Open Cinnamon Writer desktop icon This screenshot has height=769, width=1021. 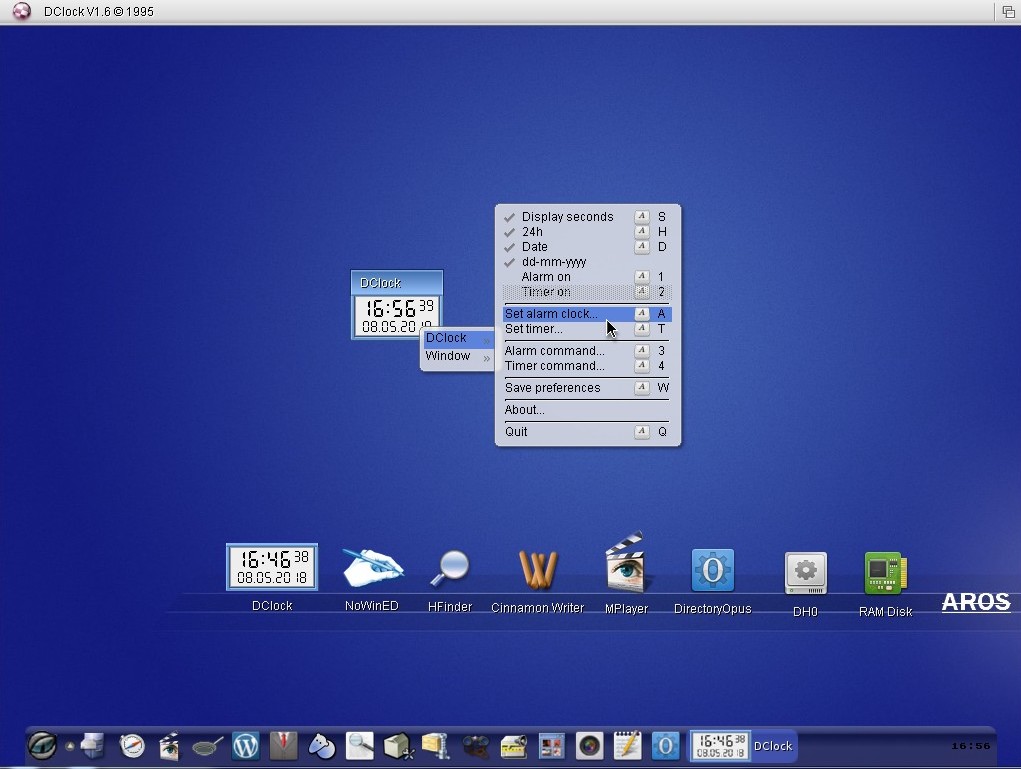[537, 570]
